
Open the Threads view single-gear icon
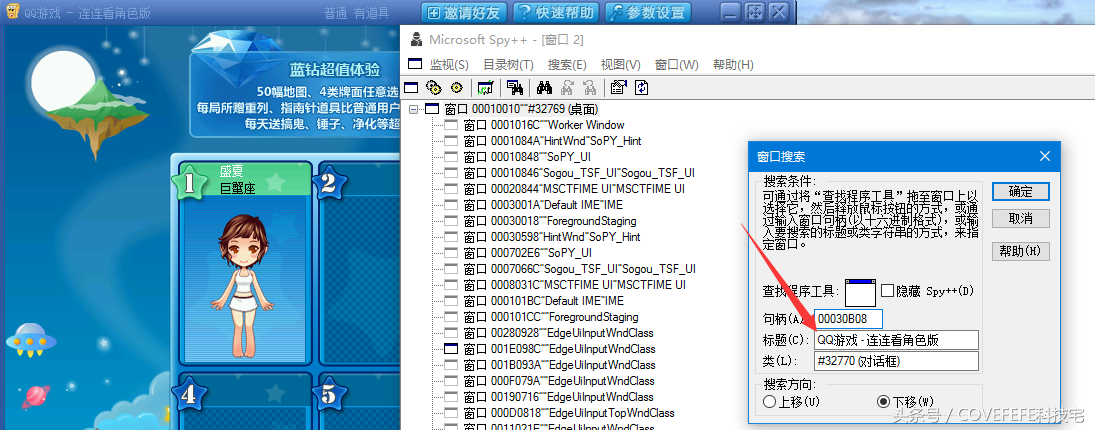tap(457, 87)
